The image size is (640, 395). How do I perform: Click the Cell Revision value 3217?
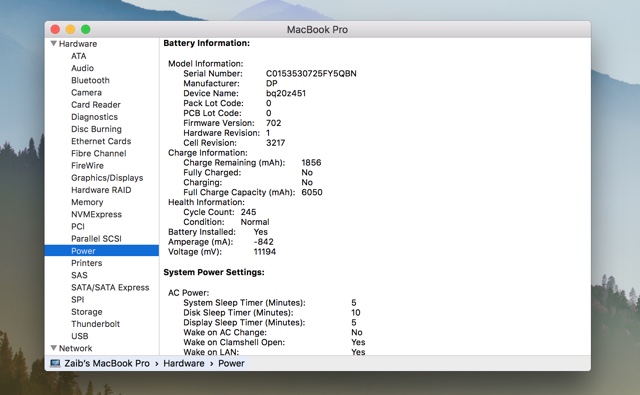276,143
